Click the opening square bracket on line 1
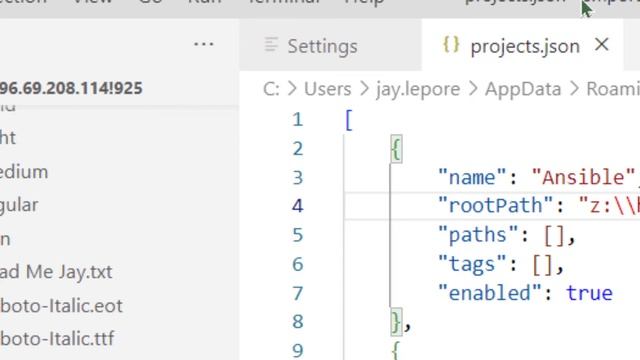640x360 pixels. click(x=349, y=120)
